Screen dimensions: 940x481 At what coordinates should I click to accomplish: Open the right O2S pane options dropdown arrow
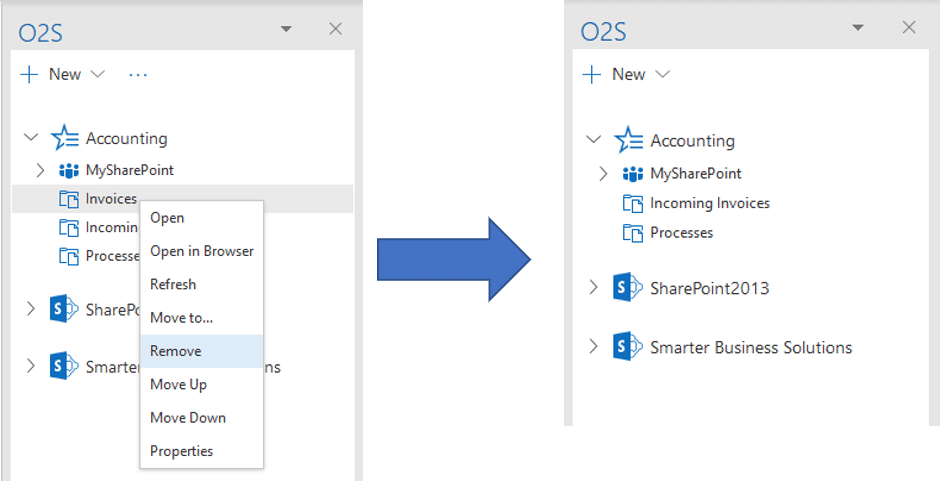[x=858, y=28]
